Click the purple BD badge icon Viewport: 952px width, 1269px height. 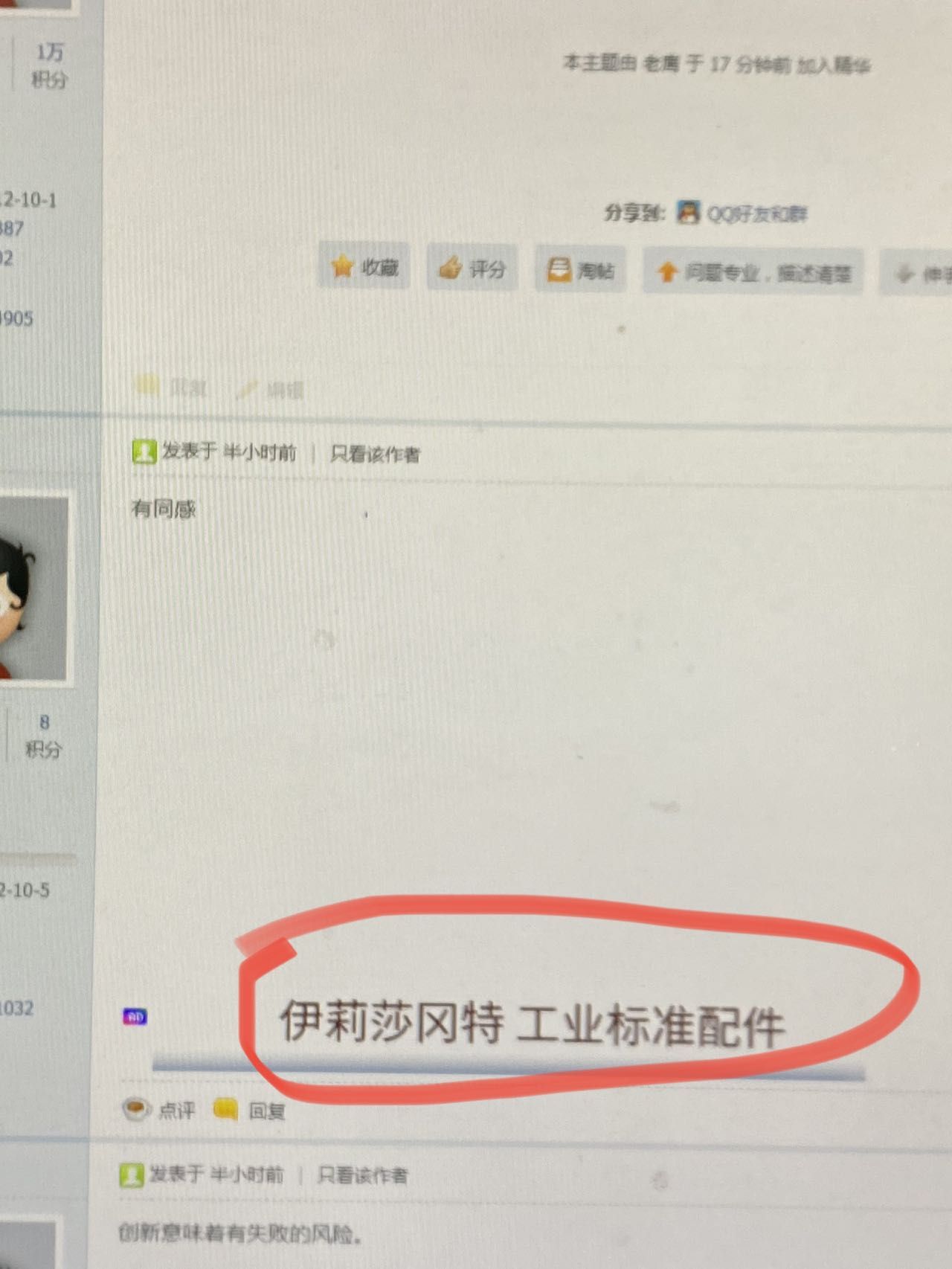click(x=135, y=1017)
